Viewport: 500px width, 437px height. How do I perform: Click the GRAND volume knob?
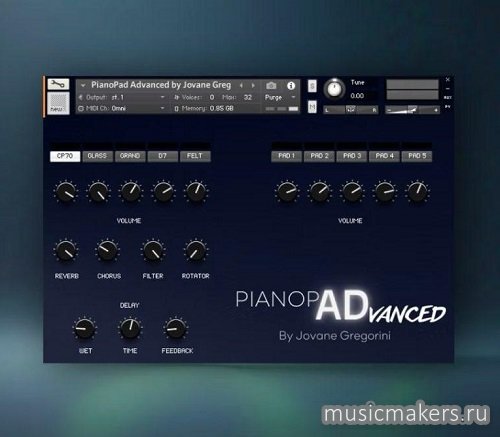tap(131, 192)
